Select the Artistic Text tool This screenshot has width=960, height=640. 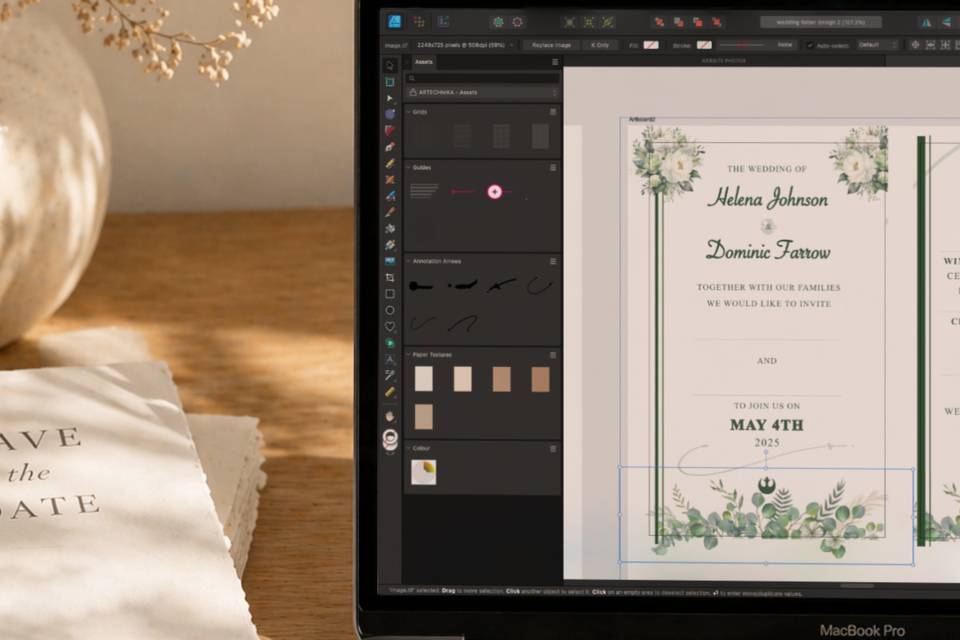click(390, 359)
